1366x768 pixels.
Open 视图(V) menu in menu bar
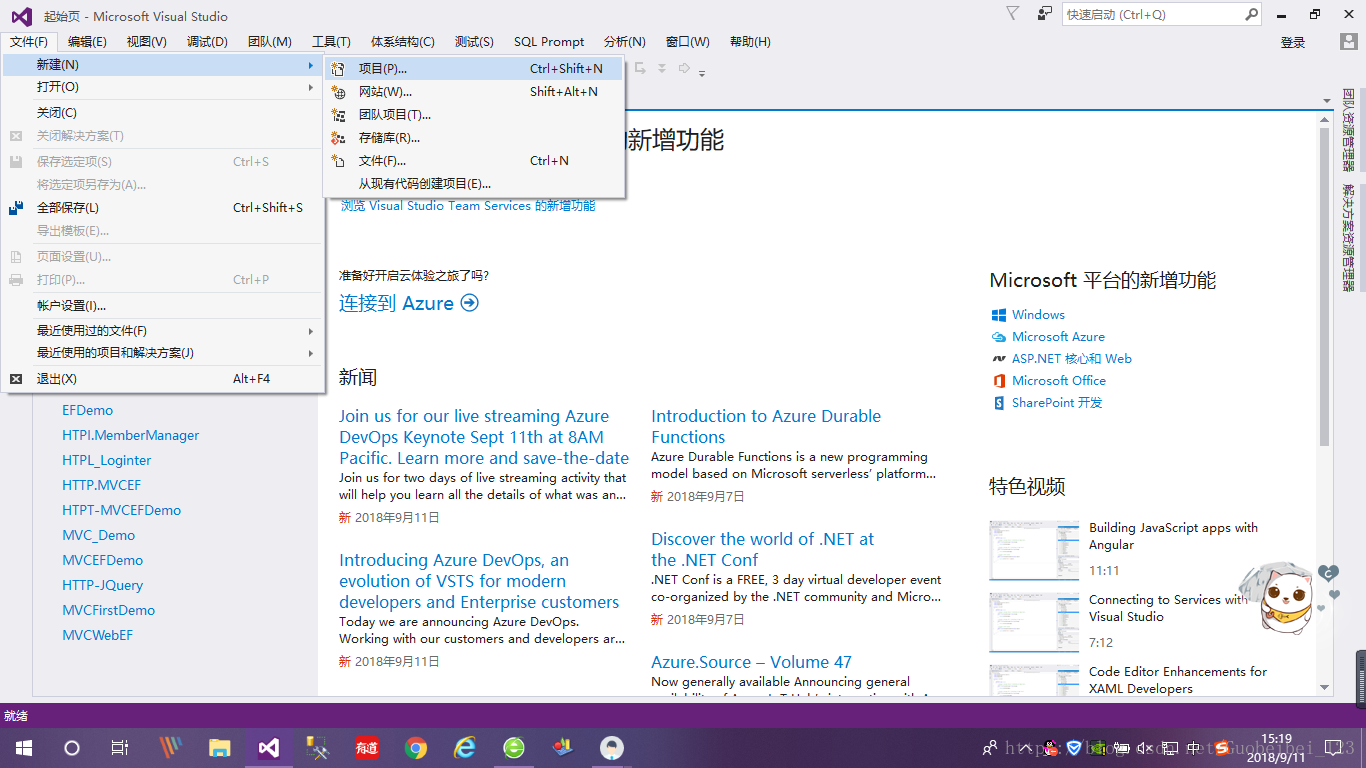pyautogui.click(x=147, y=42)
